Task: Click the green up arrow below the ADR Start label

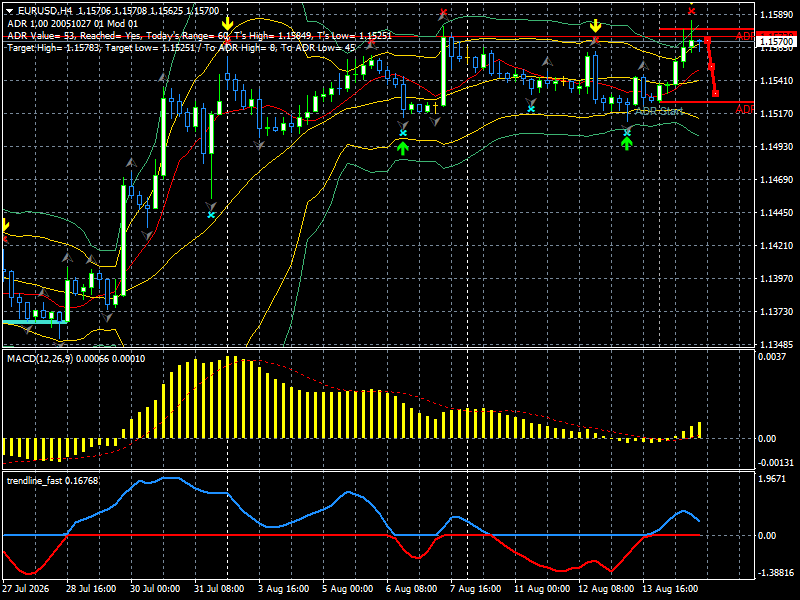Action: 627,144
